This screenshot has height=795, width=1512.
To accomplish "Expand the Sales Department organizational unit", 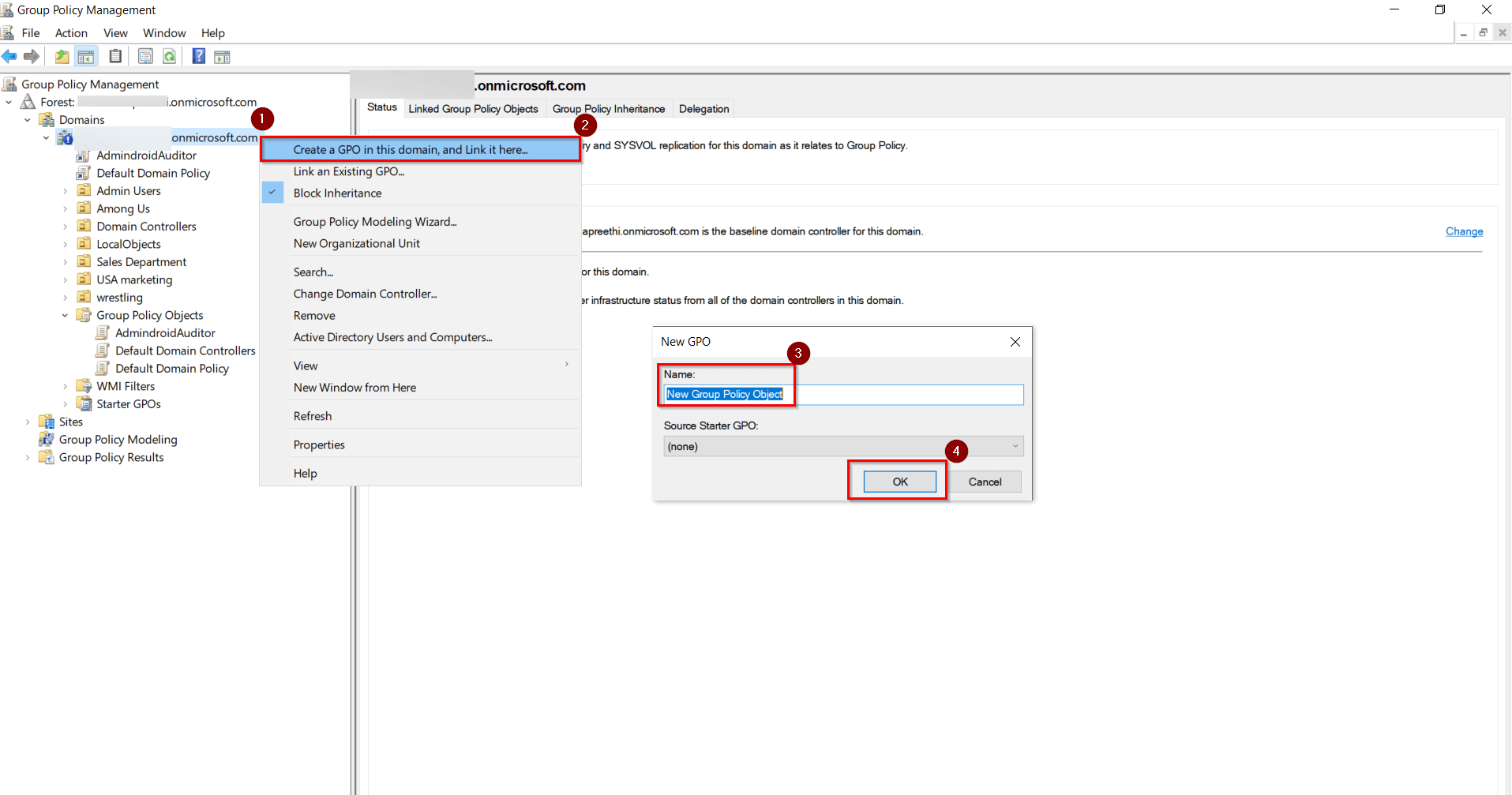I will click(66, 261).
